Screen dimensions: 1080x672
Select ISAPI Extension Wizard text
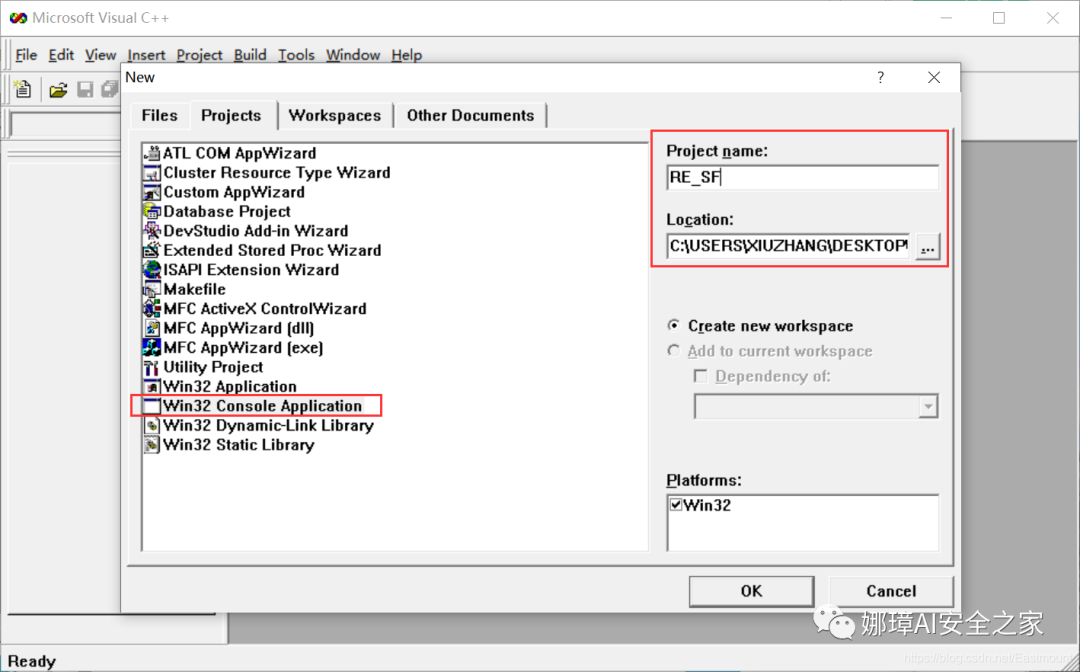(251, 270)
